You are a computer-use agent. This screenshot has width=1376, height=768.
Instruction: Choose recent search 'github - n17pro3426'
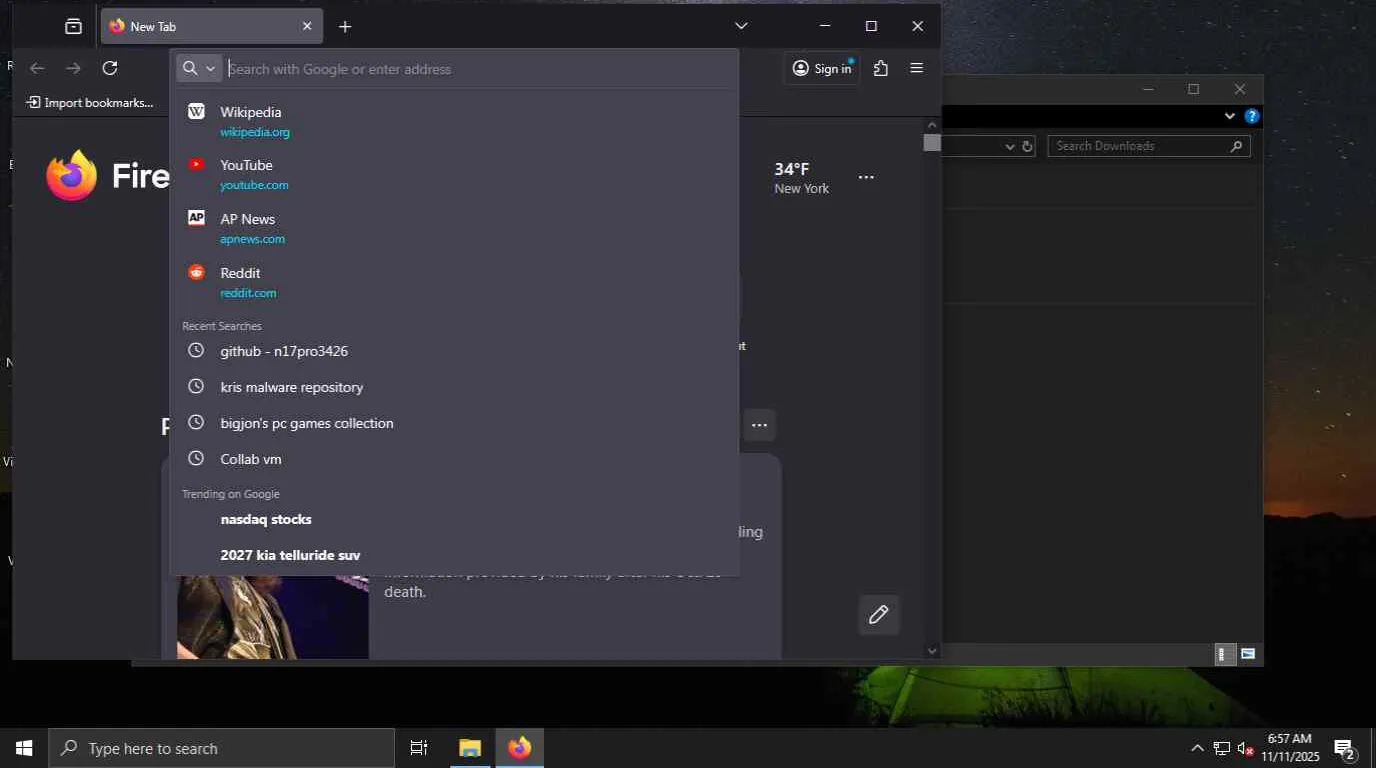click(454, 351)
